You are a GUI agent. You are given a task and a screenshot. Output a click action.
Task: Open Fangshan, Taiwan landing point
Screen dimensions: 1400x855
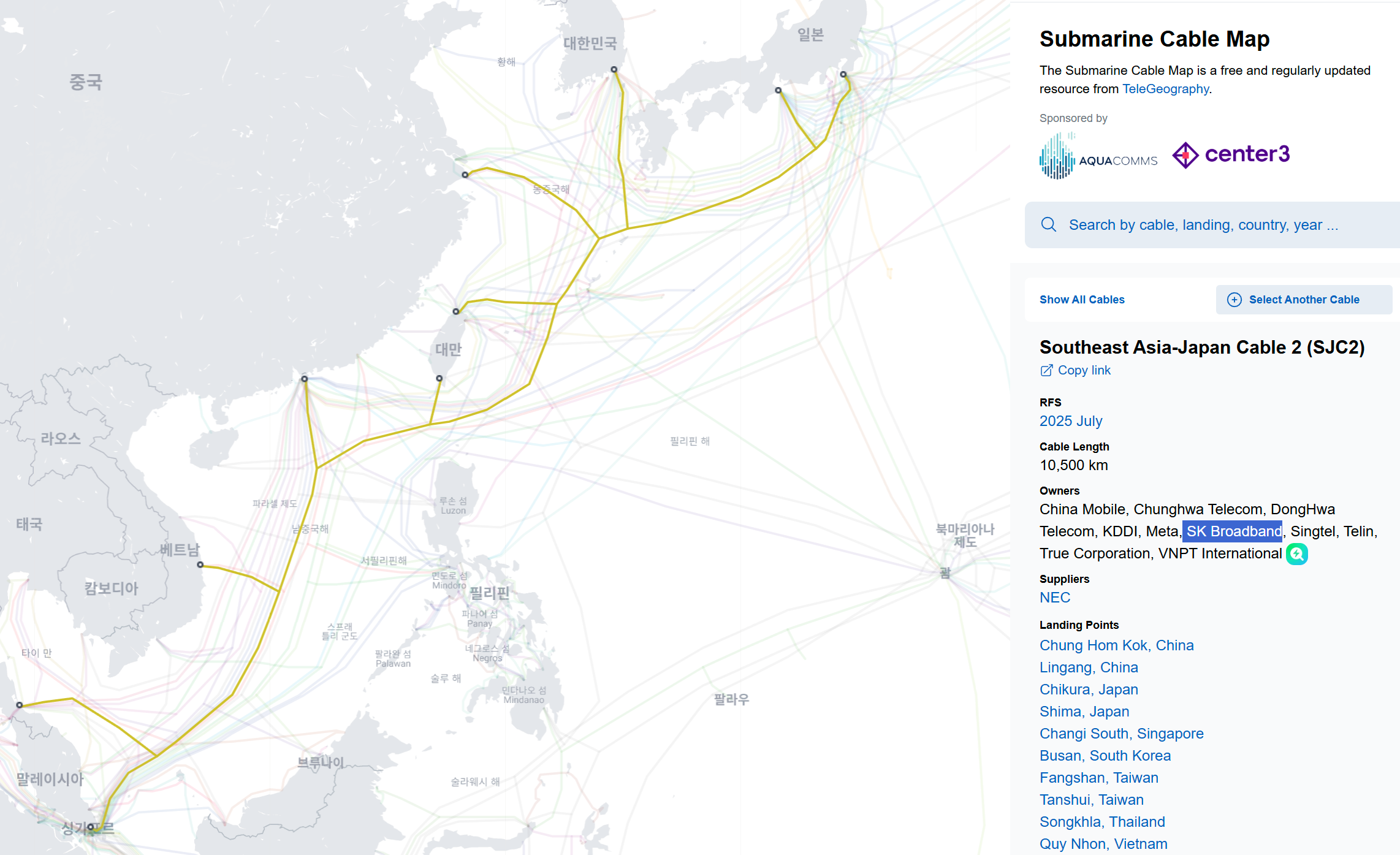(x=1099, y=778)
